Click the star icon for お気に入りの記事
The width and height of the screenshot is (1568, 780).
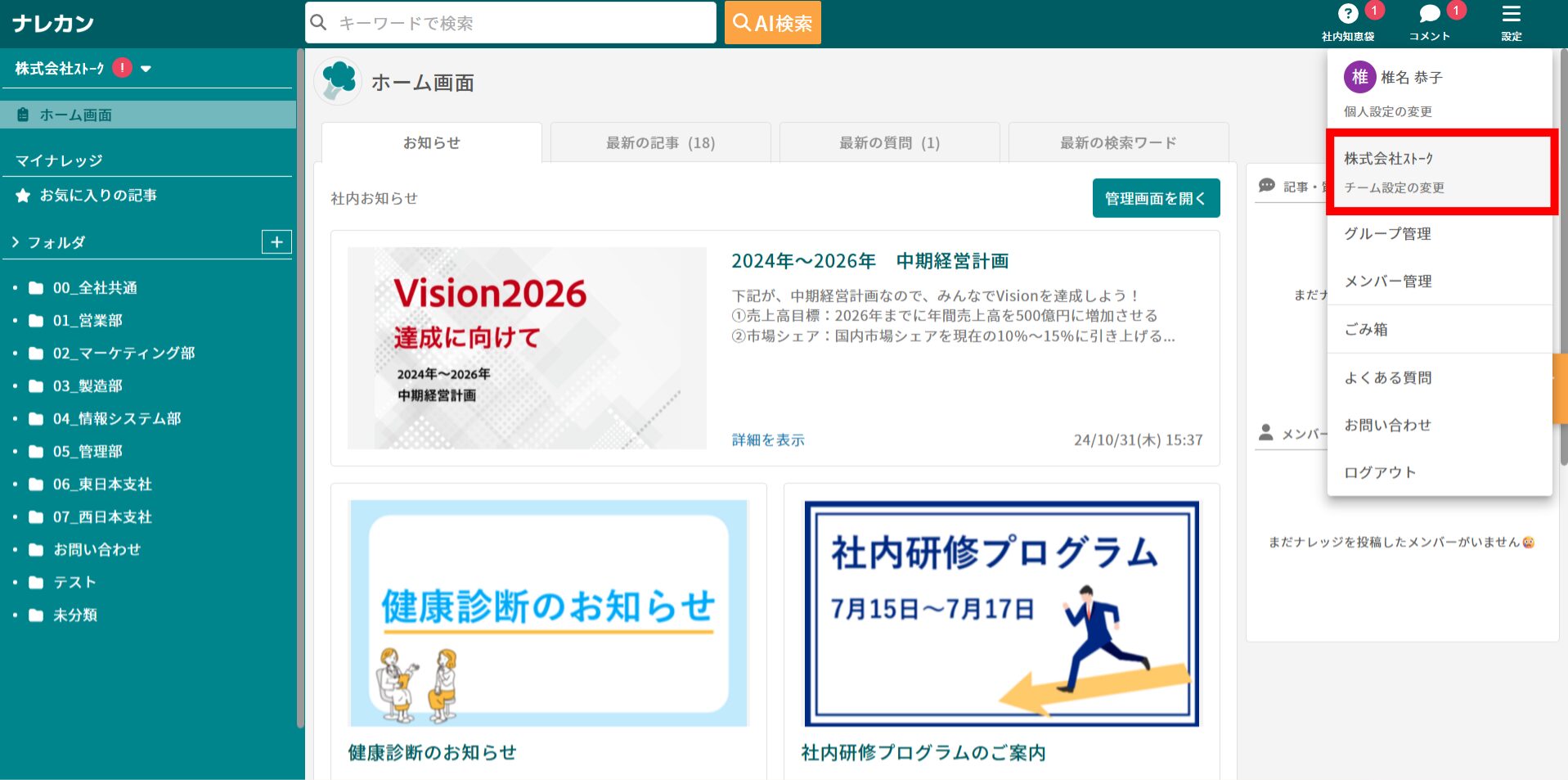click(x=23, y=196)
